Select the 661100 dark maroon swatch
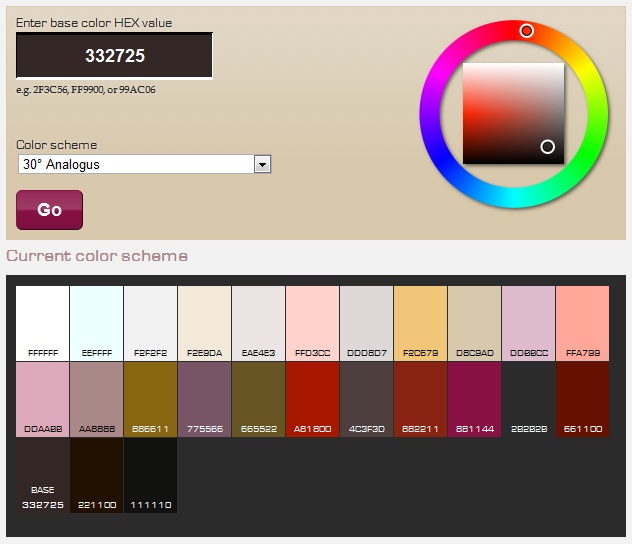 [583, 399]
